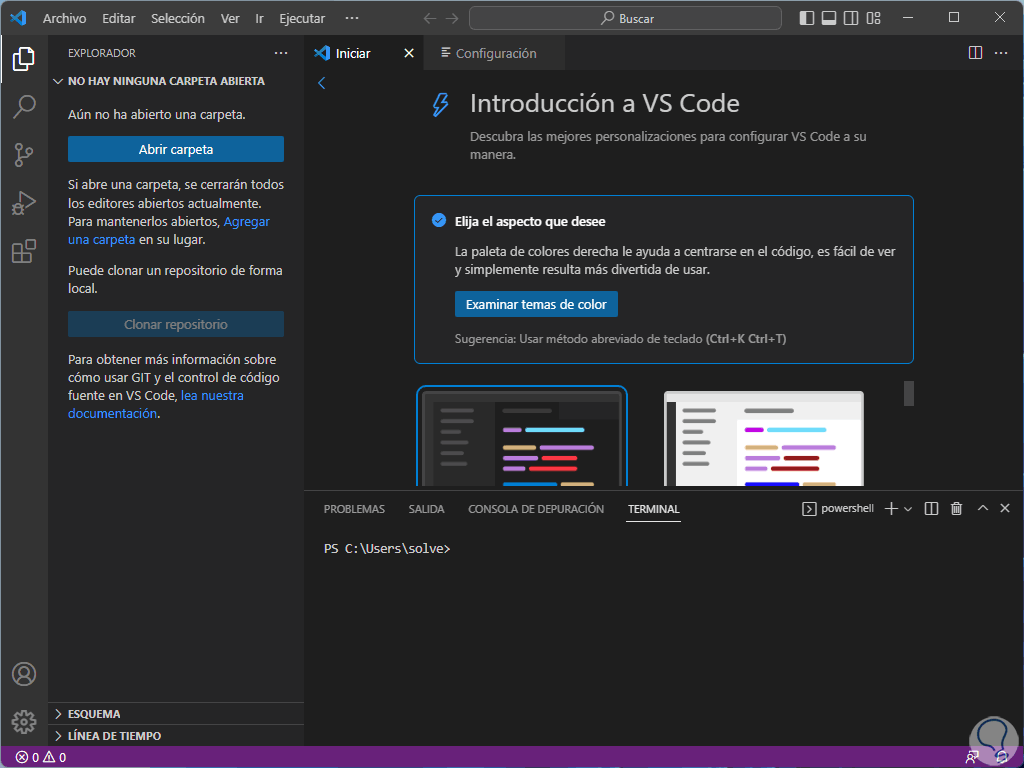Select the light color theme thumbnail
1024x768 pixels.
[x=764, y=438]
